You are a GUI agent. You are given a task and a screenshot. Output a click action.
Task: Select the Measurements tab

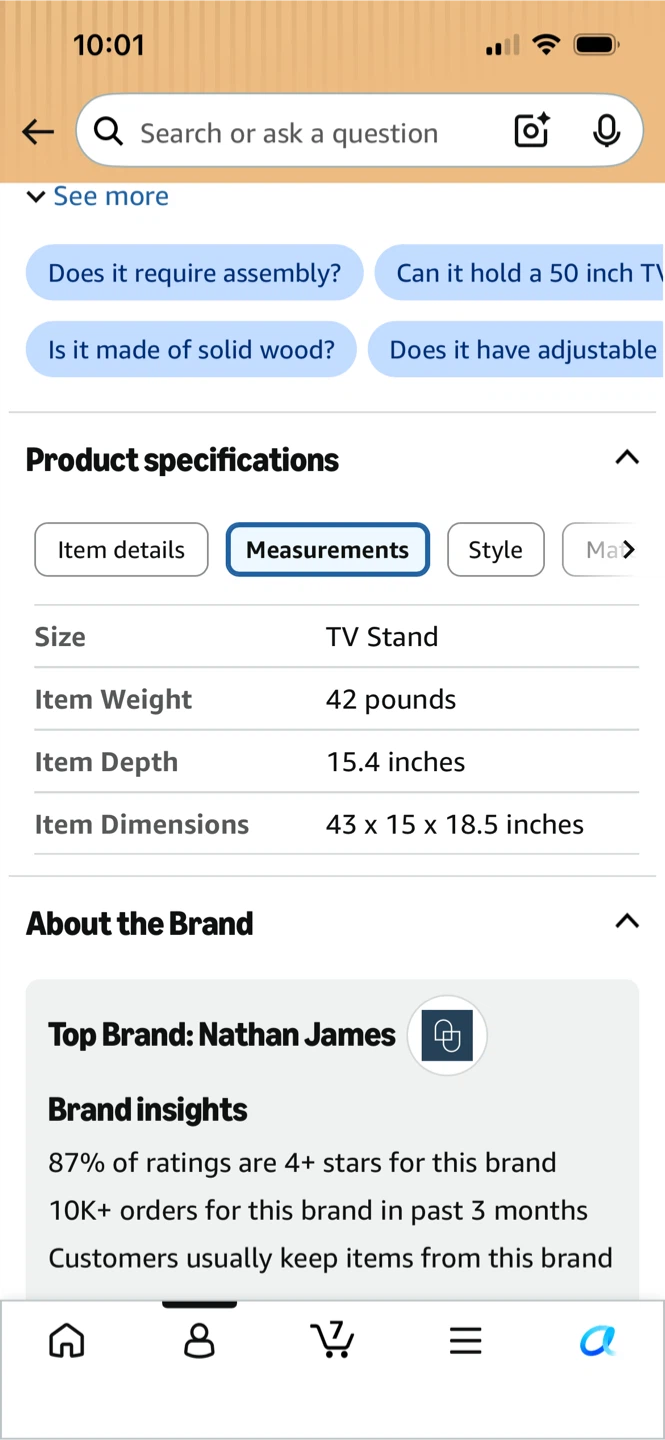coord(328,550)
